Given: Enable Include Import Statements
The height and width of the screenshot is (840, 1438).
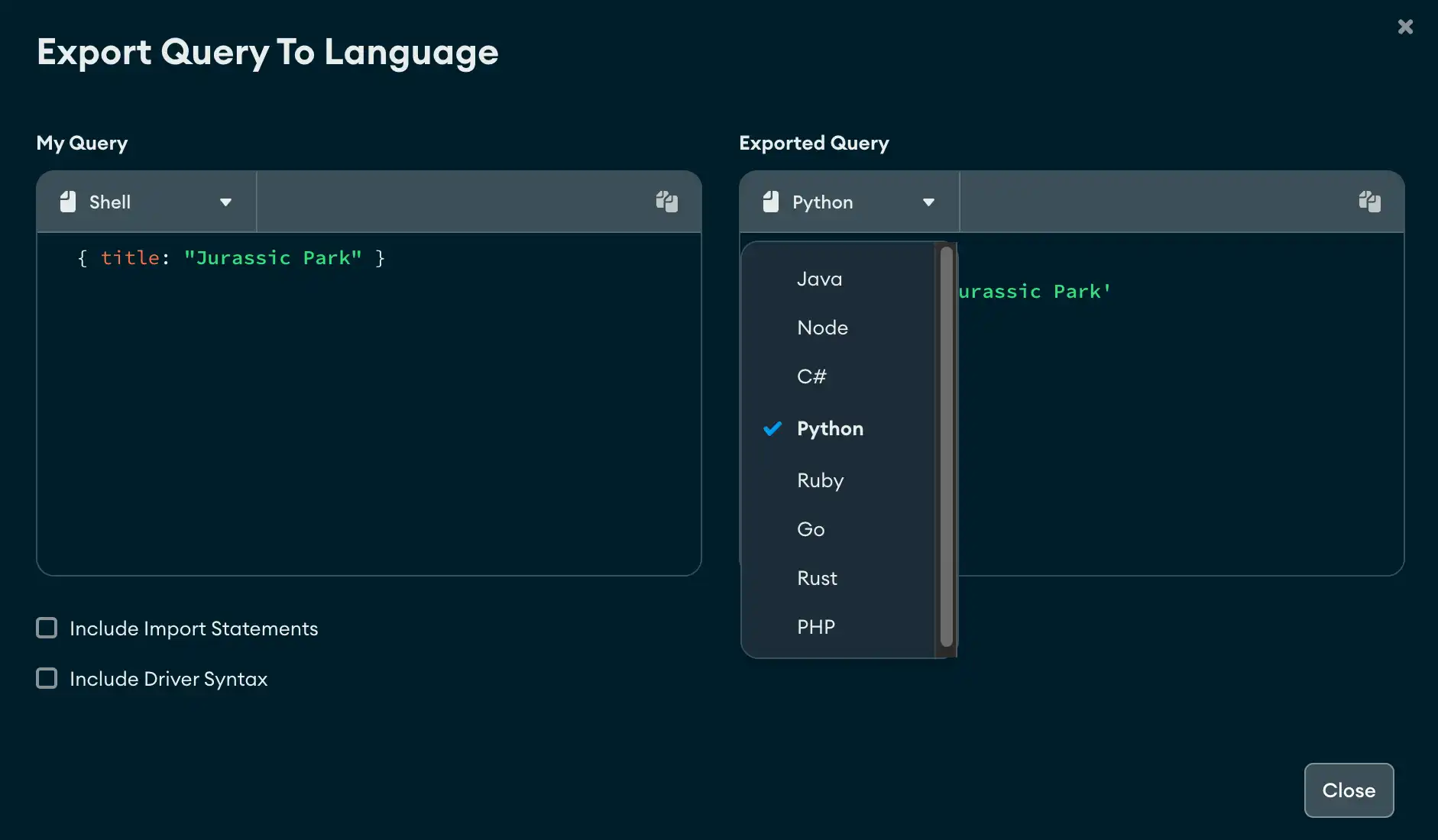Looking at the screenshot, I should tap(47, 628).
